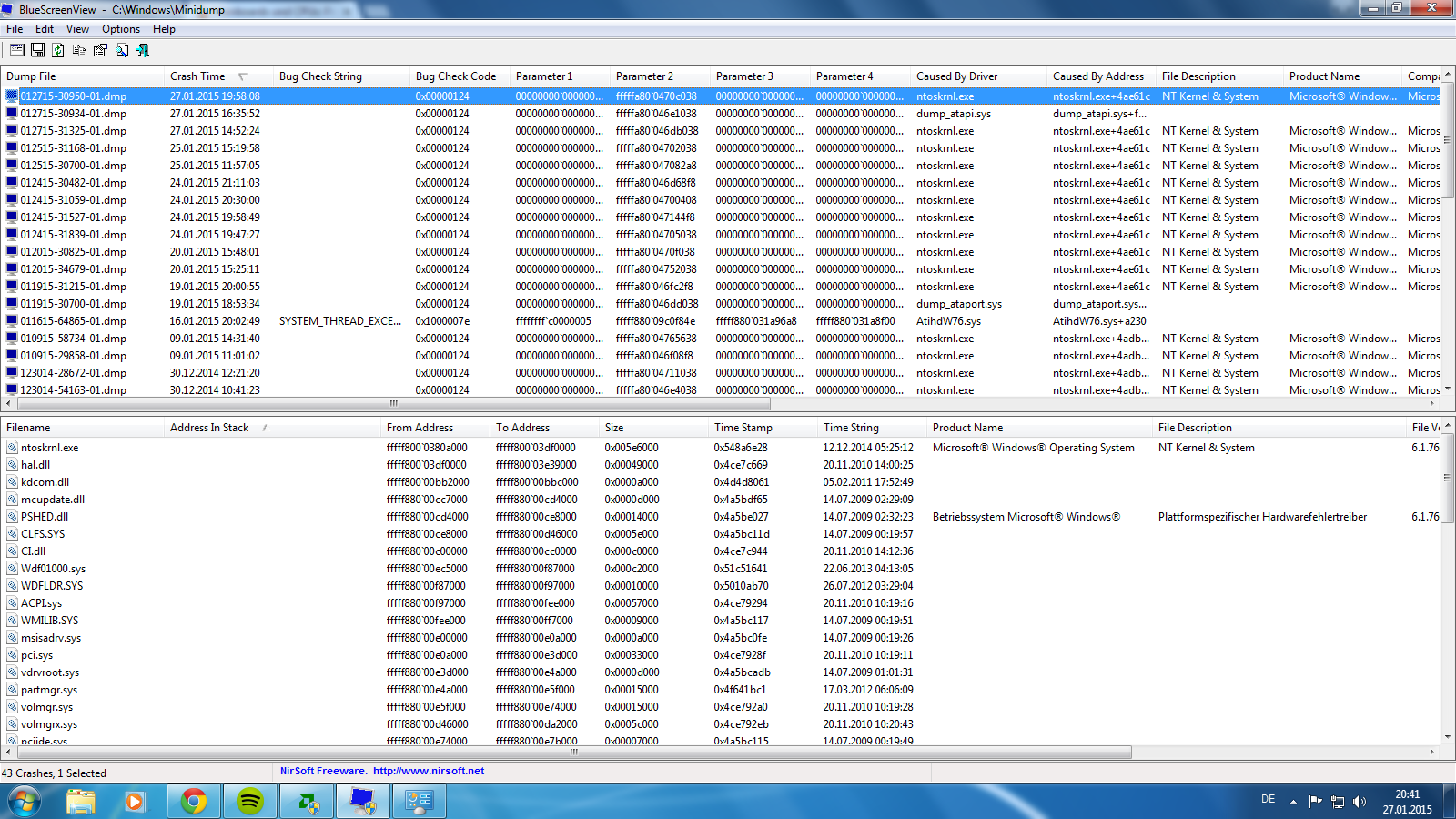This screenshot has height=819, width=1456.
Task: Click the Find magnifier toolbar icon
Action: coord(122,51)
